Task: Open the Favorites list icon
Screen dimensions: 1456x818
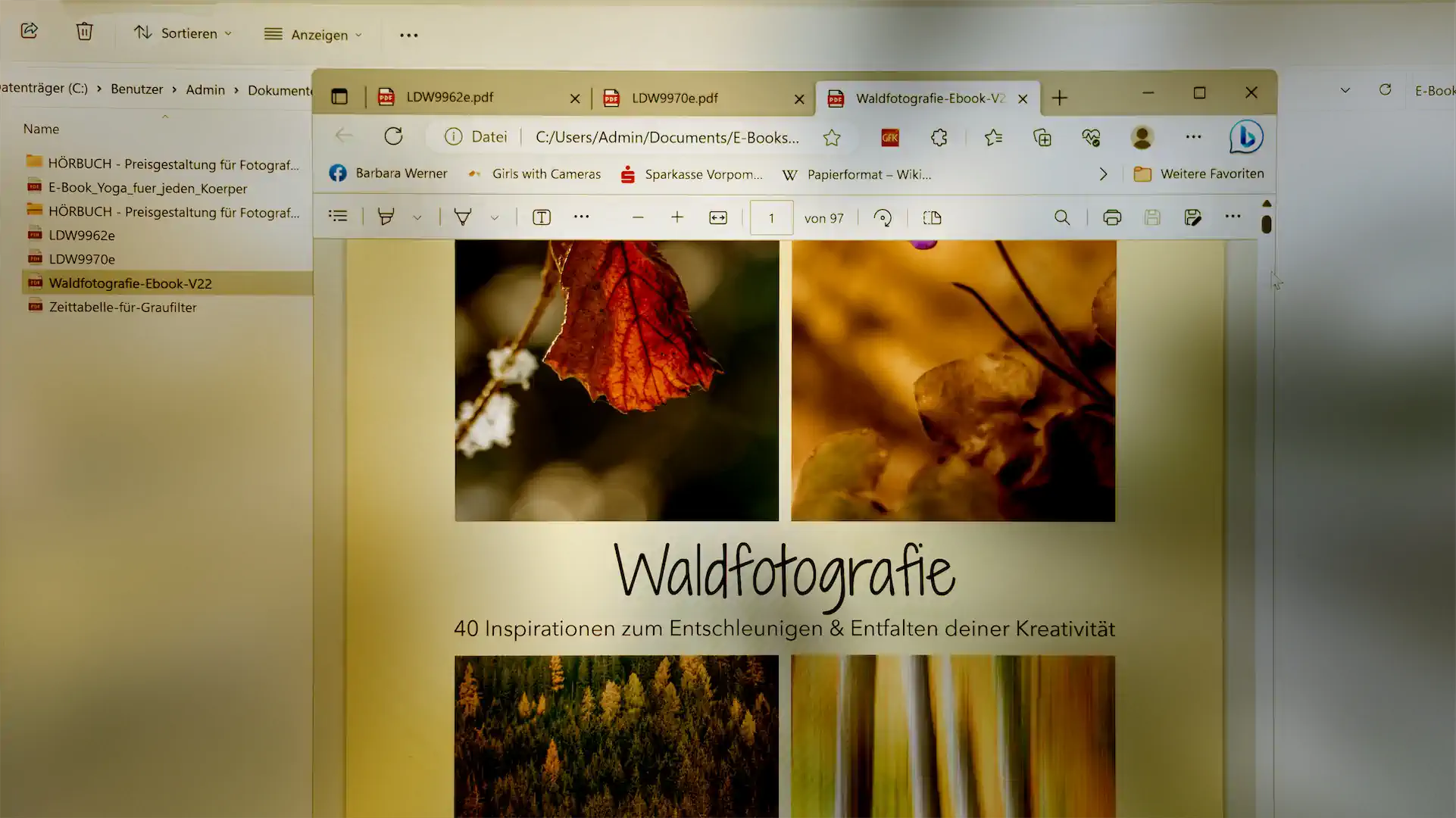Action: tap(993, 137)
